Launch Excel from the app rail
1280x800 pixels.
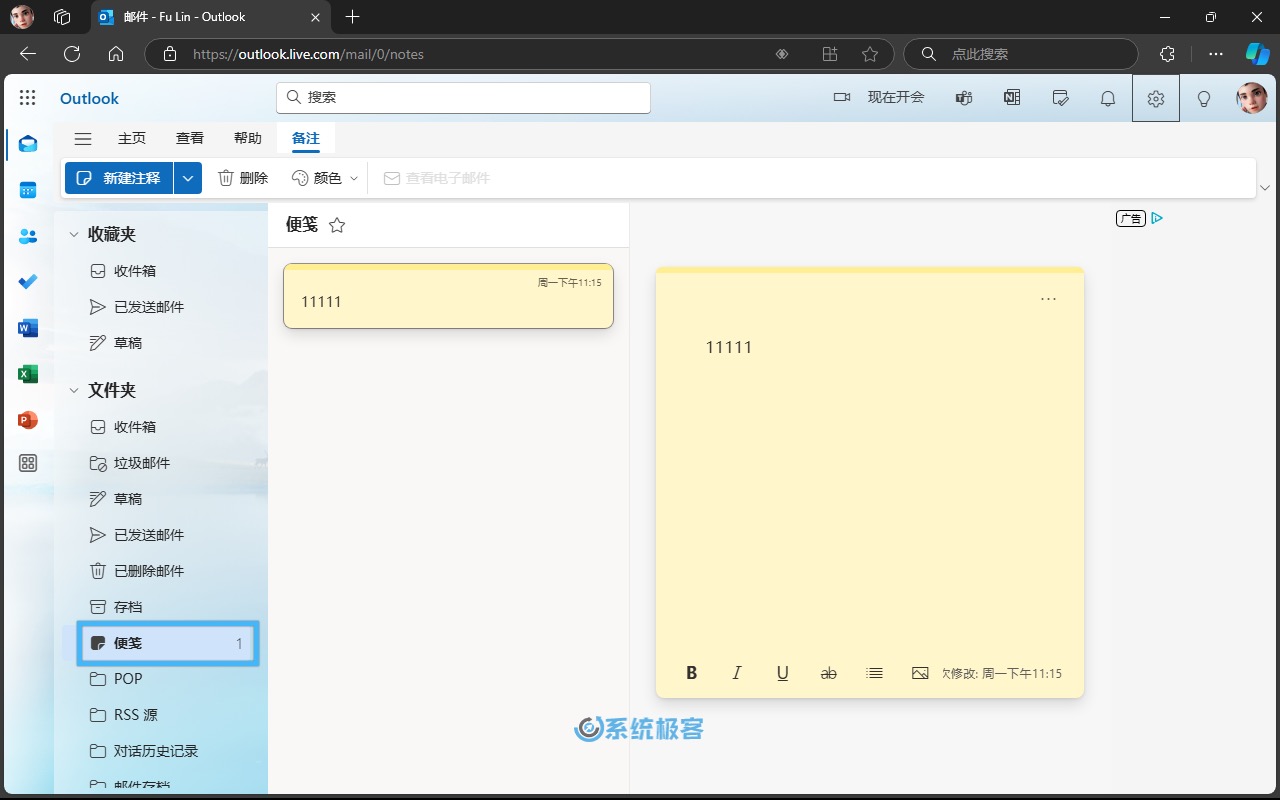(x=28, y=374)
